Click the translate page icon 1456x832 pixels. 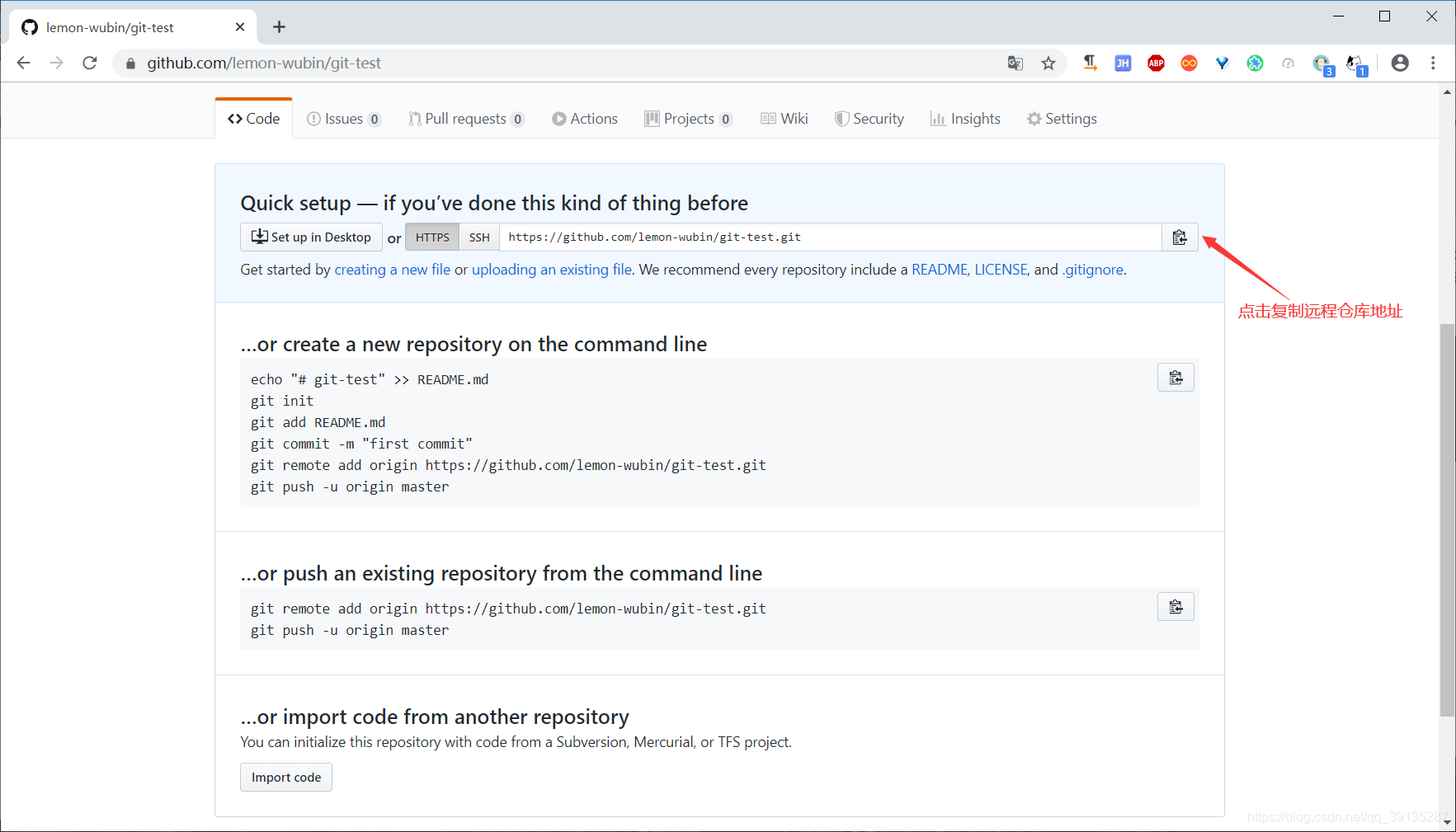click(x=1015, y=63)
